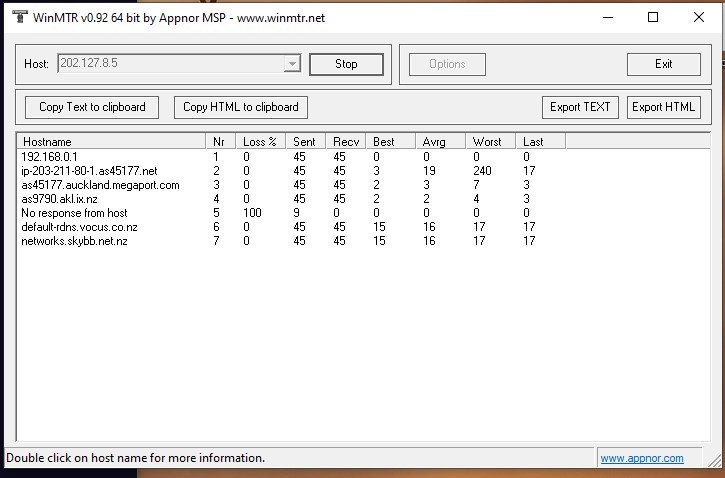The image size is (725, 478).
Task: Click the Sent column header
Action: point(306,141)
